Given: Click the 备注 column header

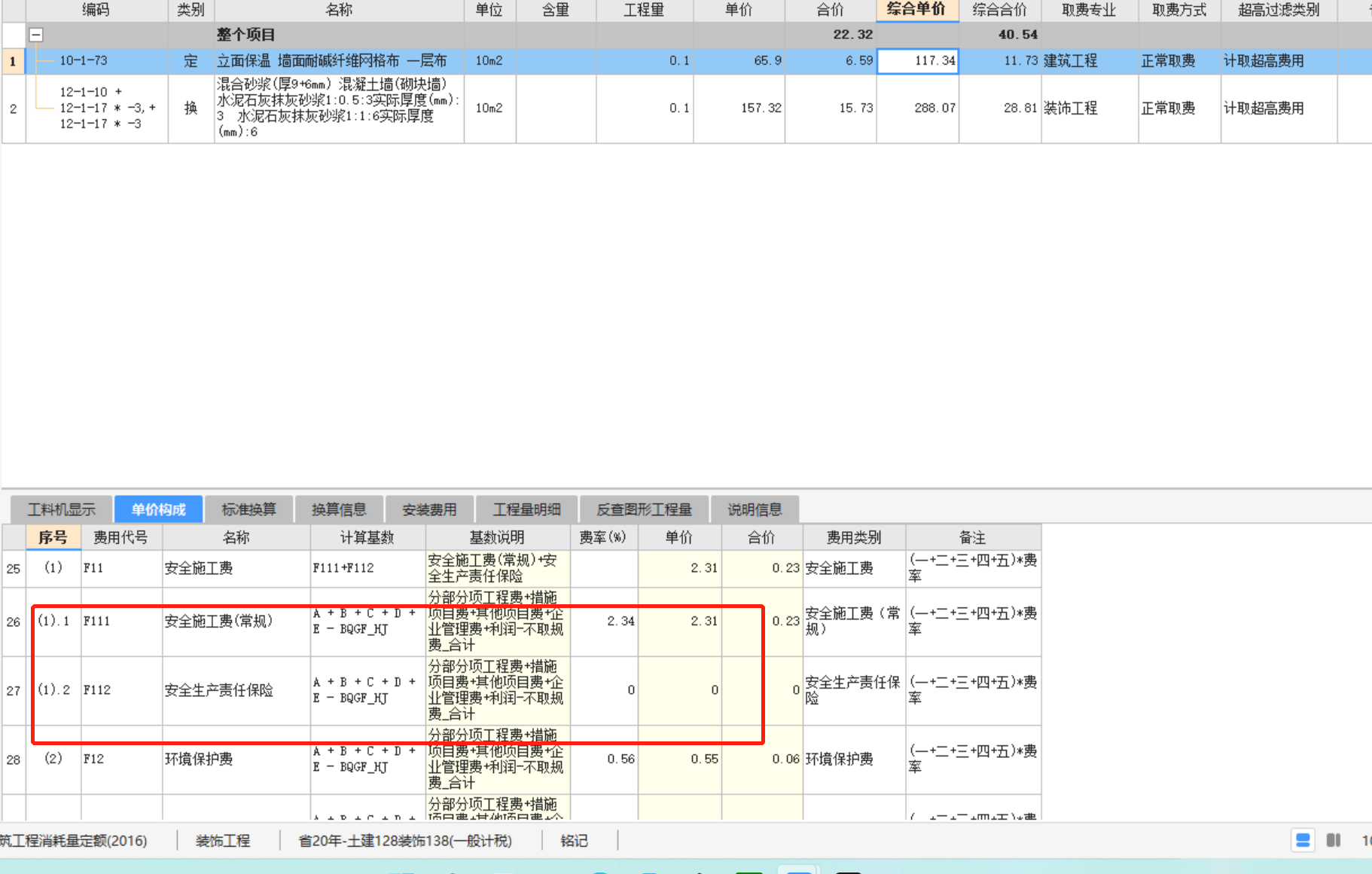Looking at the screenshot, I should [x=972, y=537].
